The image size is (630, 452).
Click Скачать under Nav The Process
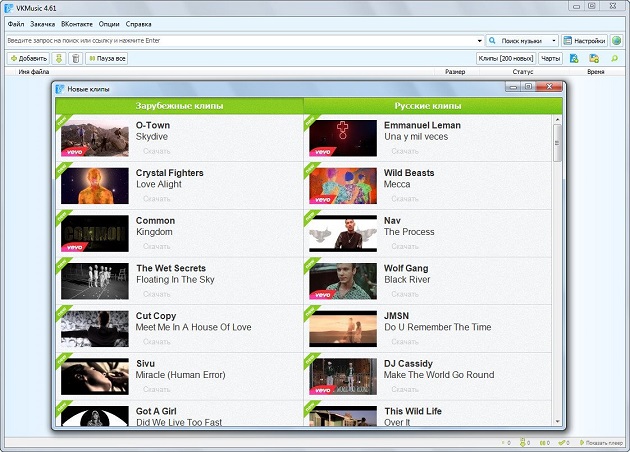pyautogui.click(x=405, y=246)
